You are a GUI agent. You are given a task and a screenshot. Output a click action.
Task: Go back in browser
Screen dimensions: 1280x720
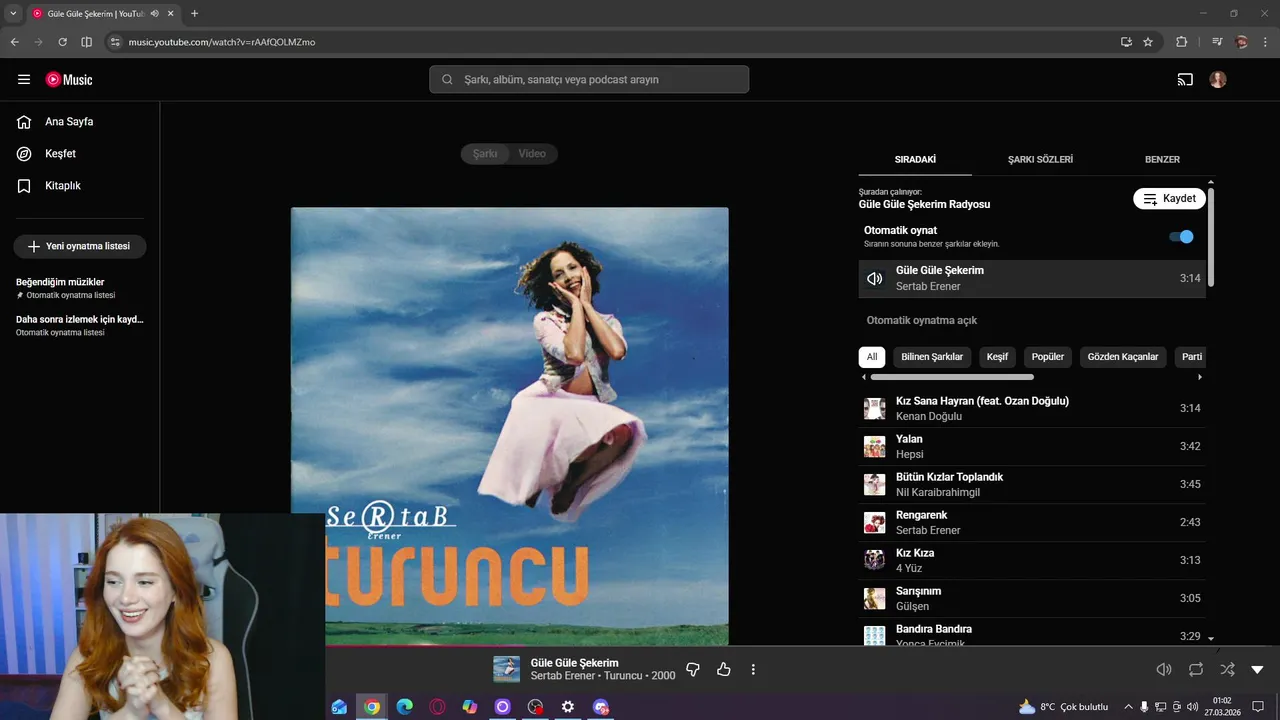click(15, 42)
